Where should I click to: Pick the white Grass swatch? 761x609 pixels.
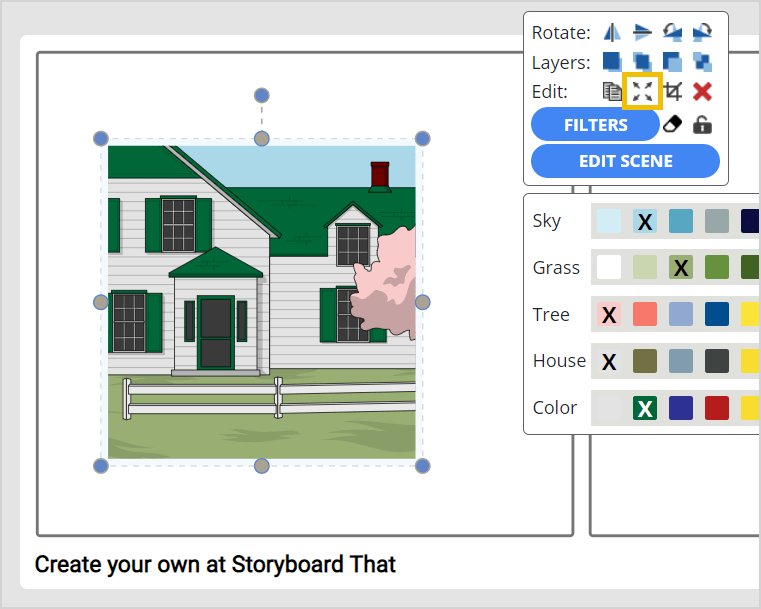click(609, 267)
